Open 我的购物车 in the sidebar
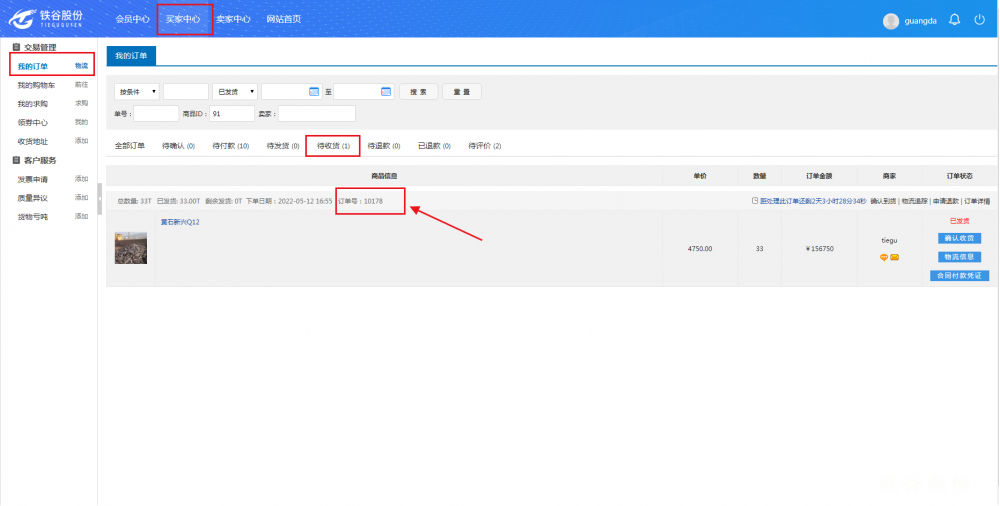Screen dimensions: 1000x506 coord(39,85)
